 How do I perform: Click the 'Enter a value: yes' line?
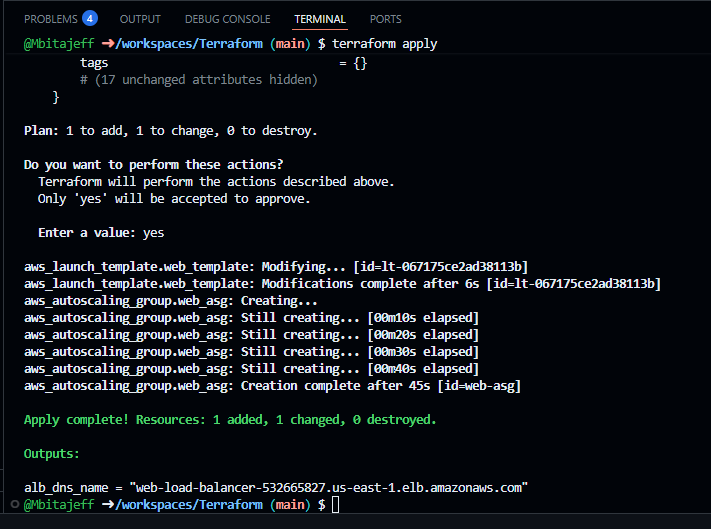(x=101, y=233)
